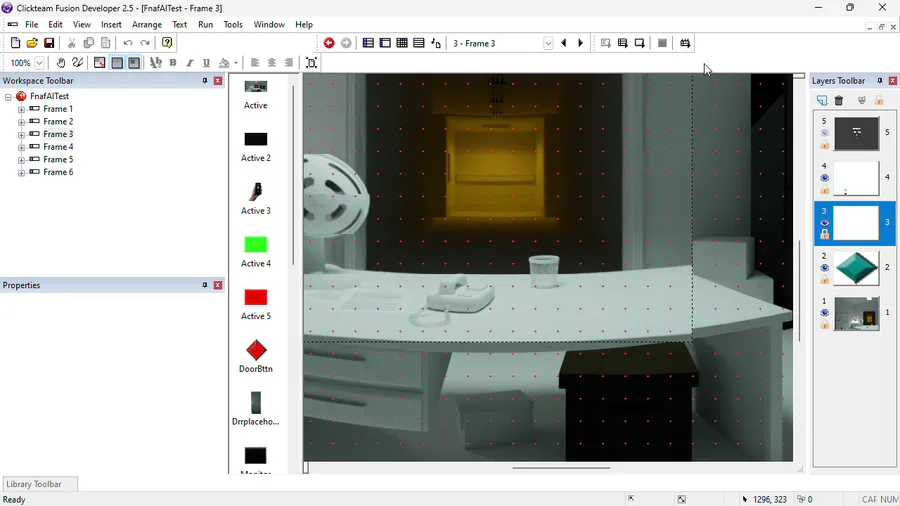Image resolution: width=900 pixels, height=506 pixels.
Task: Close the Layers Toolbar panel
Action: [x=893, y=81]
